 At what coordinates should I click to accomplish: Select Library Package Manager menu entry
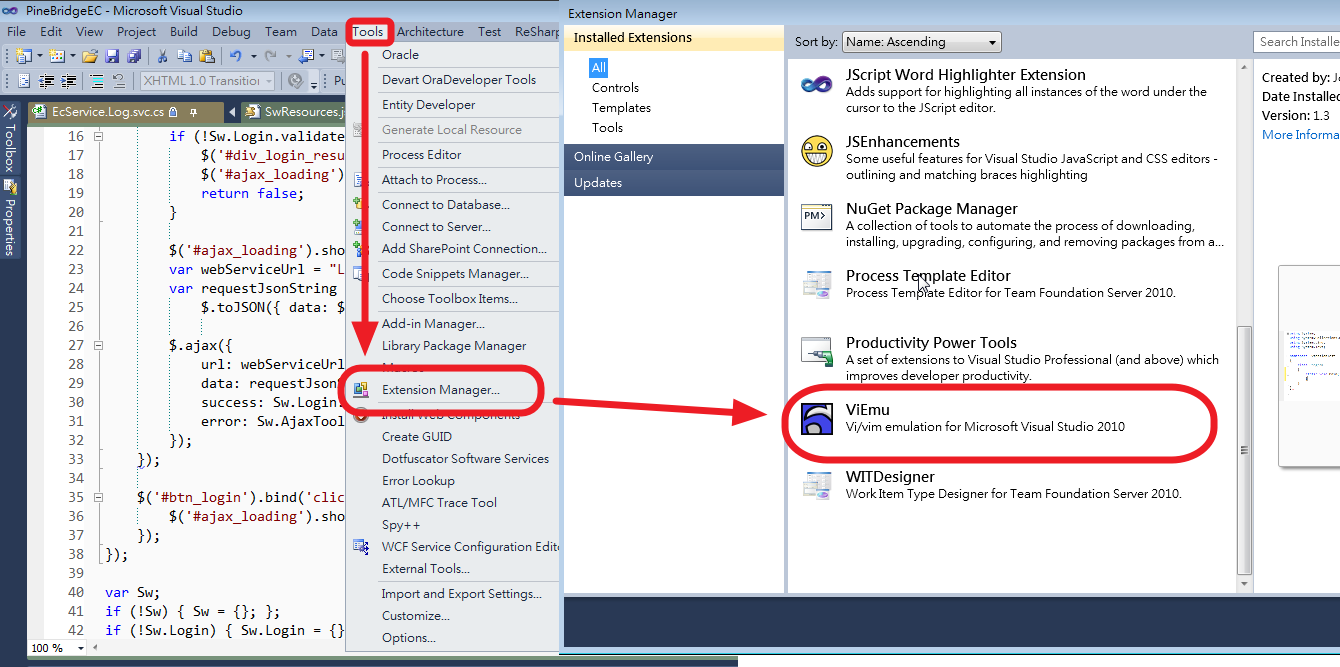pos(454,346)
